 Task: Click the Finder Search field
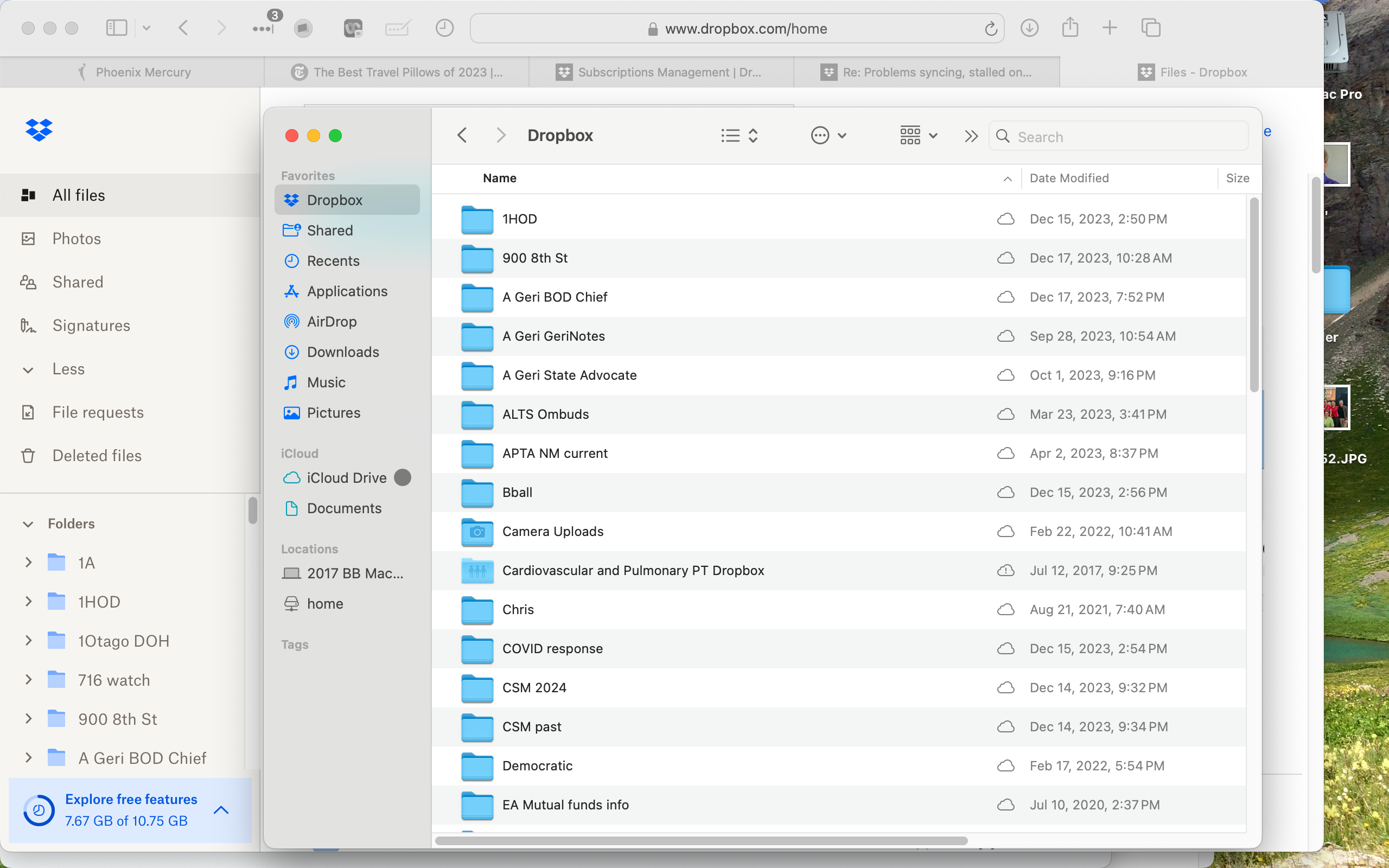tap(1118, 136)
